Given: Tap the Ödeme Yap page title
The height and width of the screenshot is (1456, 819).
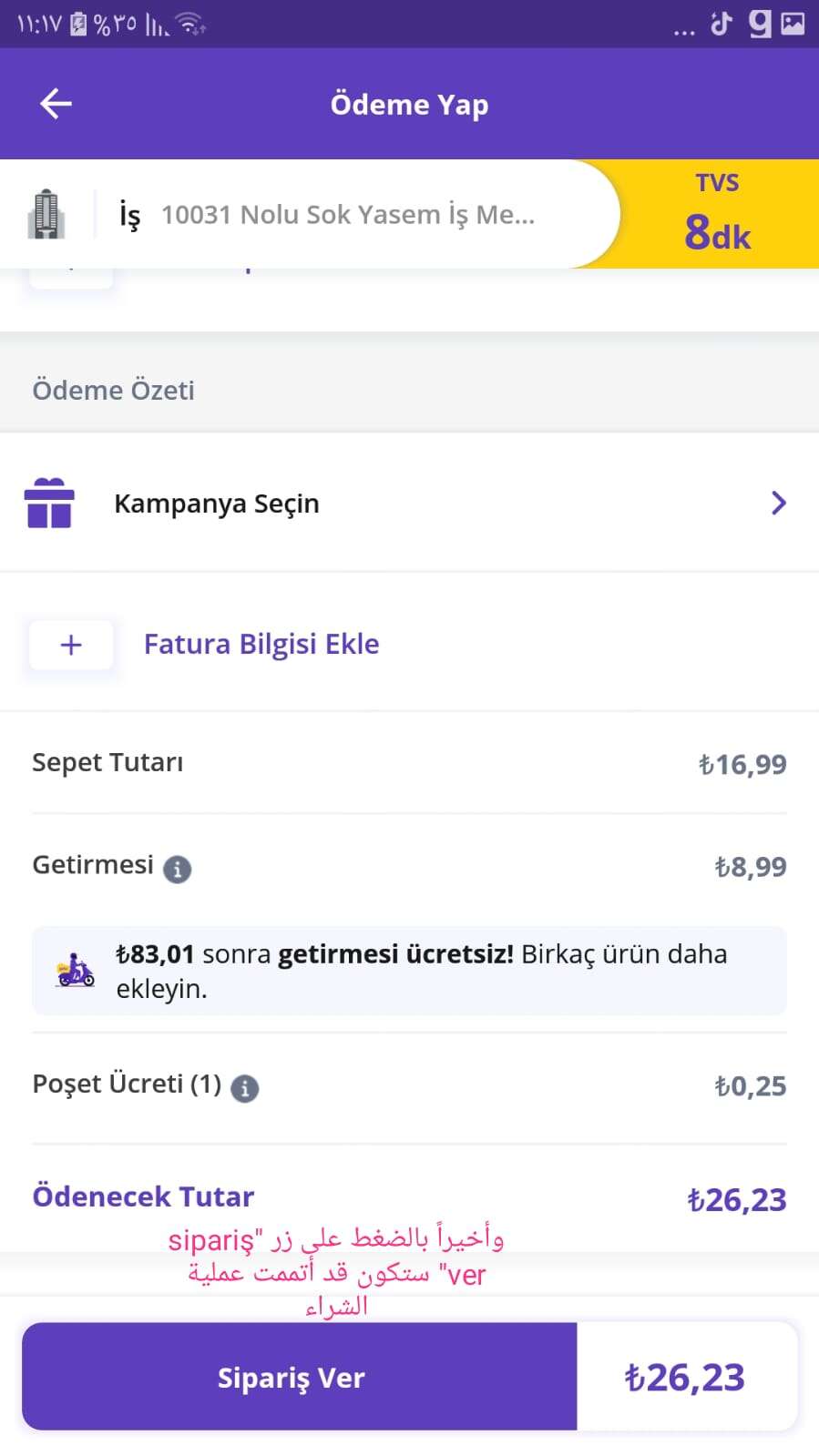Looking at the screenshot, I should [x=409, y=105].
